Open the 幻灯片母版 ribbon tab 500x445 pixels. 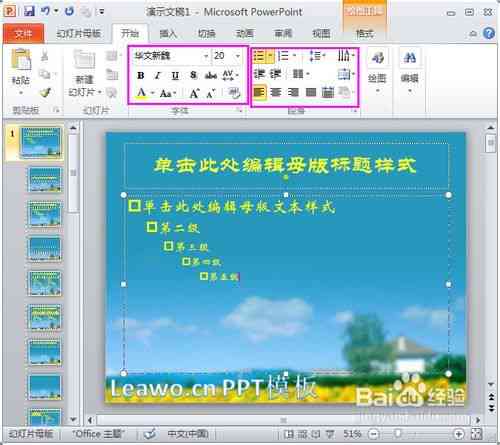pyautogui.click(x=78, y=33)
